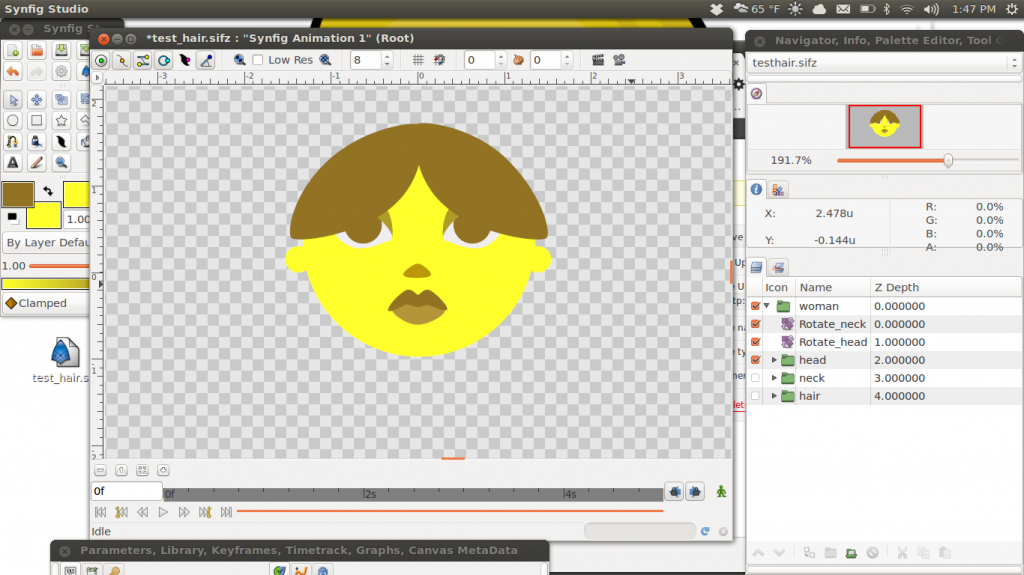Switch to the Canvas Browser tab beside Layers

coord(778,267)
